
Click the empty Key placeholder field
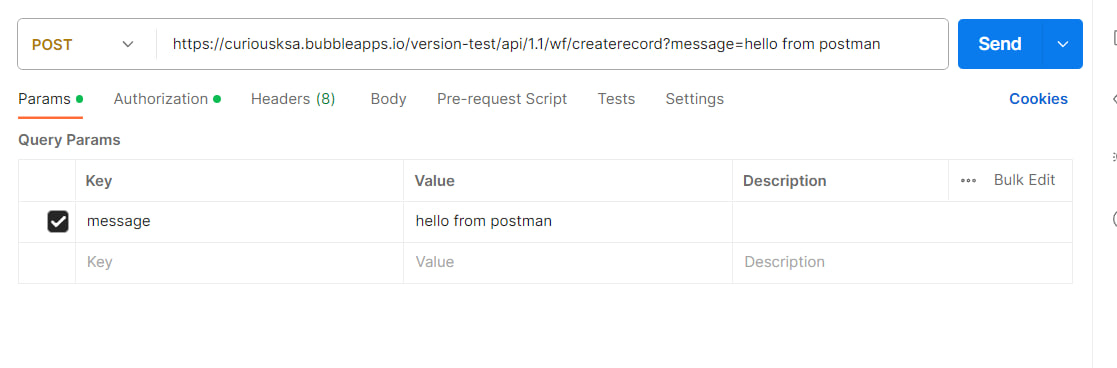pos(239,262)
